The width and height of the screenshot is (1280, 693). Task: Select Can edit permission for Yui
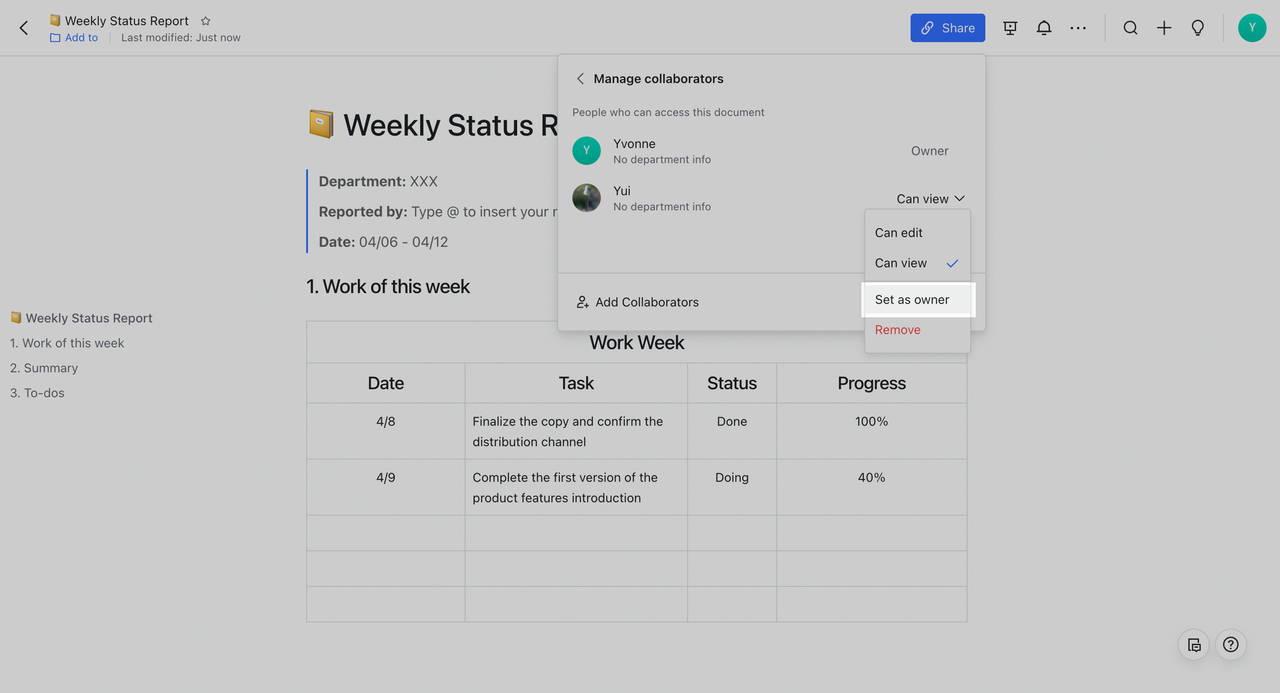click(899, 233)
